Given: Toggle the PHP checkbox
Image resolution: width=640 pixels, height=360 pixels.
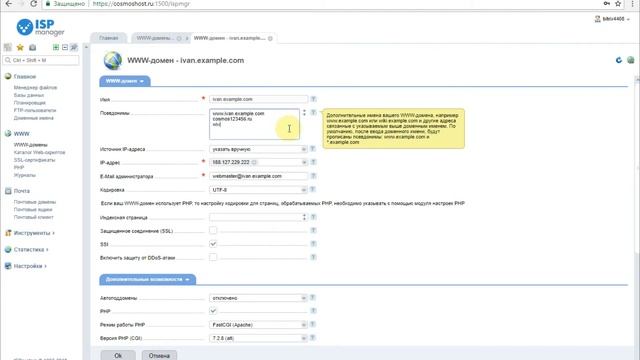Looking at the screenshot, I should [x=213, y=311].
